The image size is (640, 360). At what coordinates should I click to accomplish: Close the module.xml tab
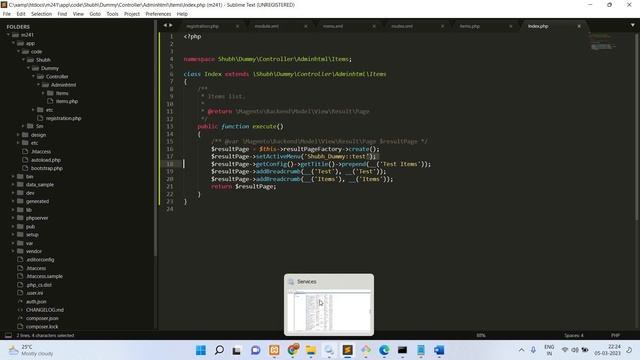(306, 26)
